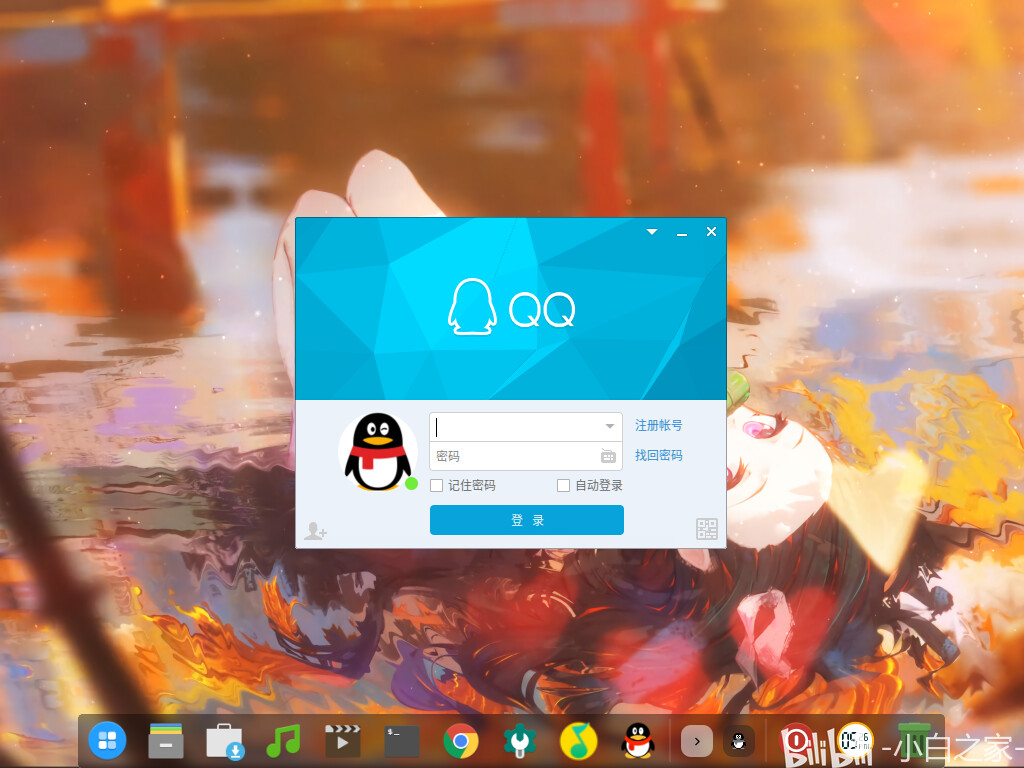
Task: Minimize the QQ login window
Action: tap(682, 233)
